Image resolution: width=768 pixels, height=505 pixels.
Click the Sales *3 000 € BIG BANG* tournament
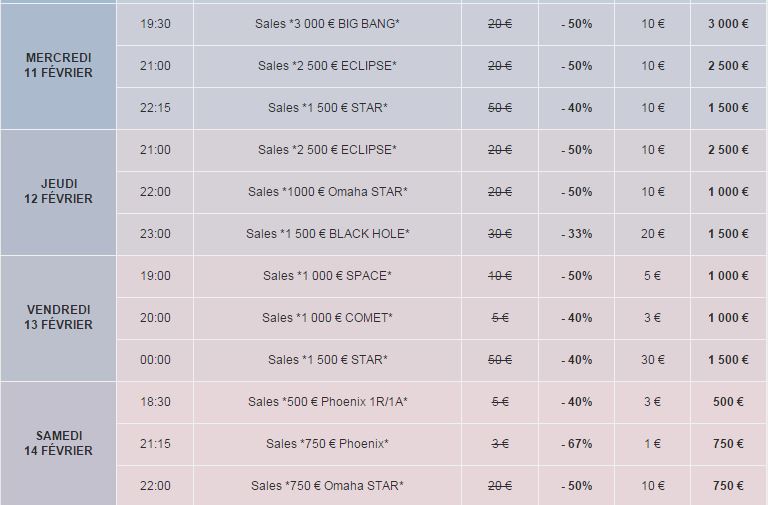(327, 24)
